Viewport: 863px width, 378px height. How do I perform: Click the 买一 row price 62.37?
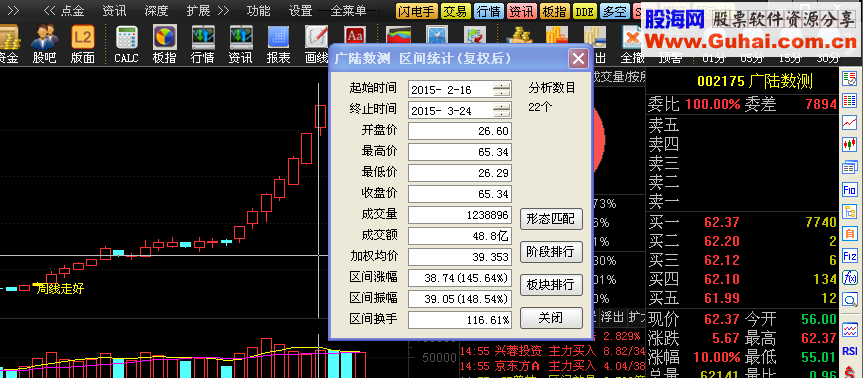click(721, 223)
